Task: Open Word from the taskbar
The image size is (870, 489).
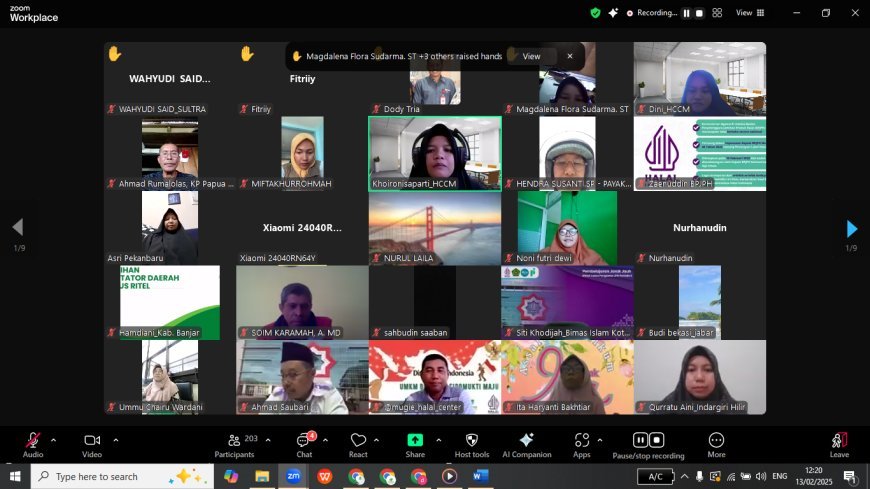Action: 480,476
